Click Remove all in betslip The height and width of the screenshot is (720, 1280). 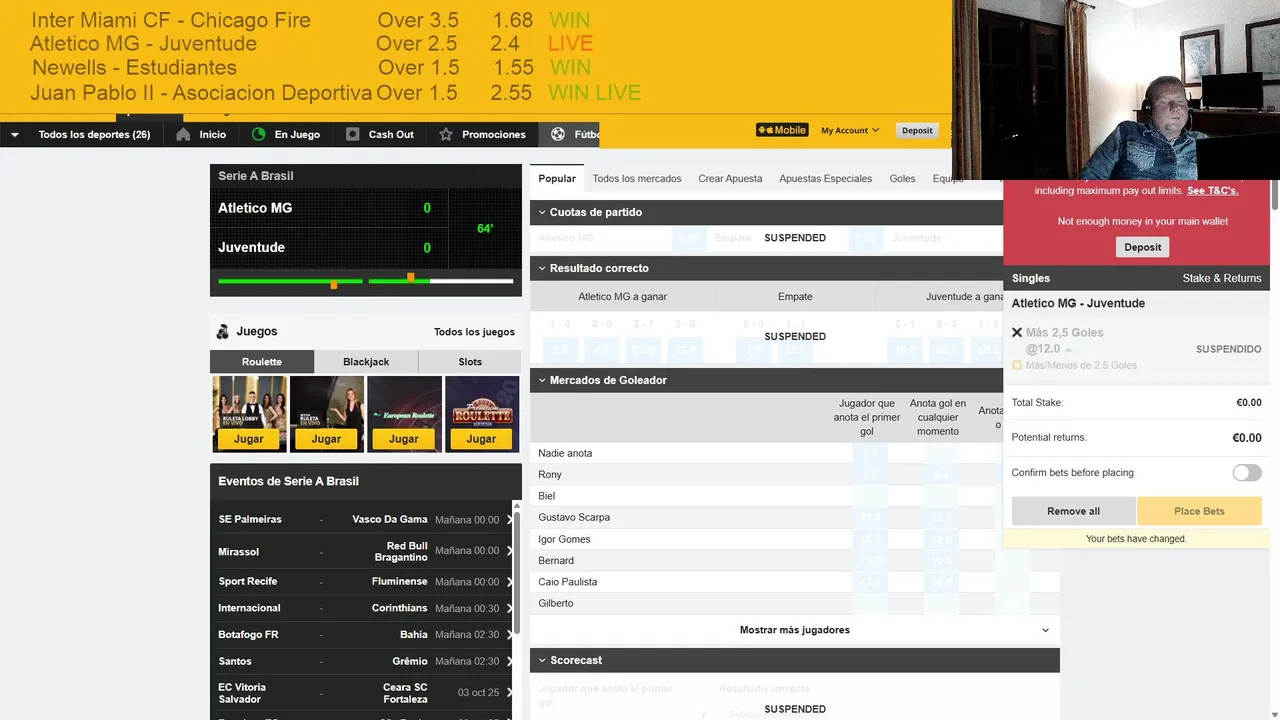pyautogui.click(x=1073, y=511)
